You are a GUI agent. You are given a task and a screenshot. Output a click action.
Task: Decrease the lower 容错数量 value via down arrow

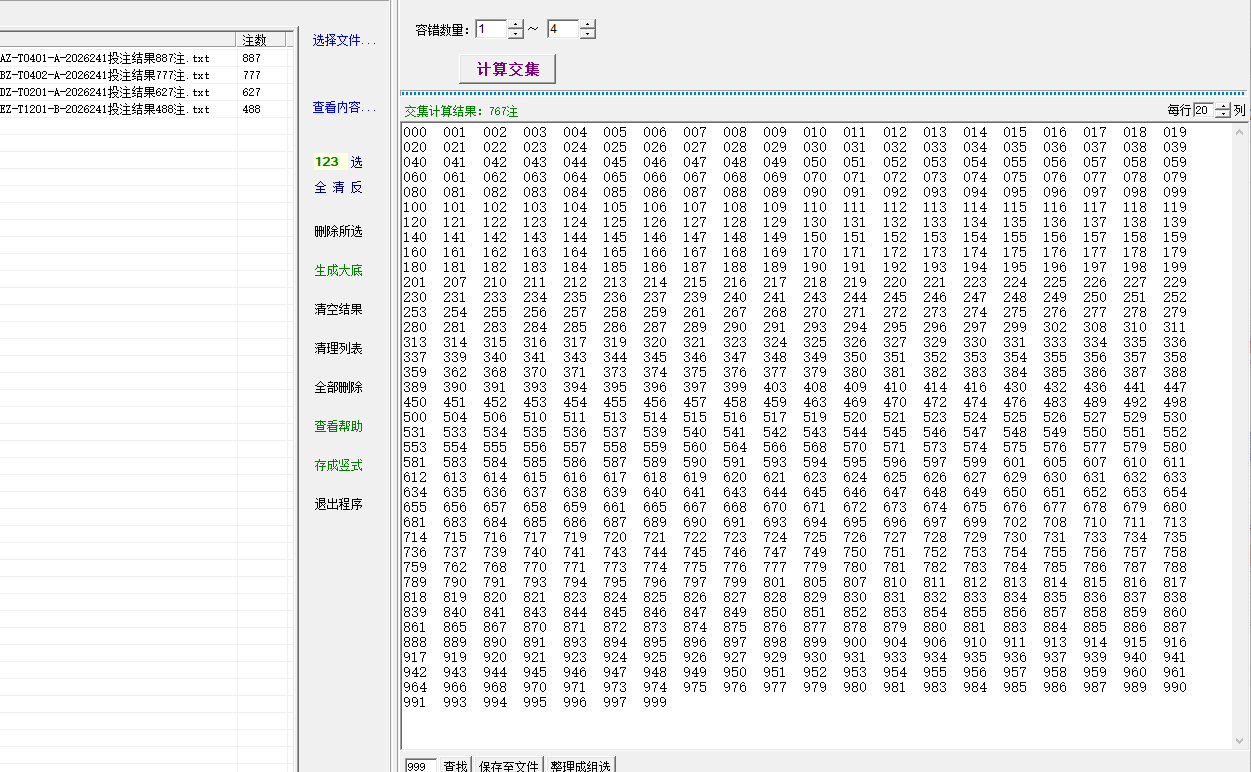pyautogui.click(x=515, y=34)
